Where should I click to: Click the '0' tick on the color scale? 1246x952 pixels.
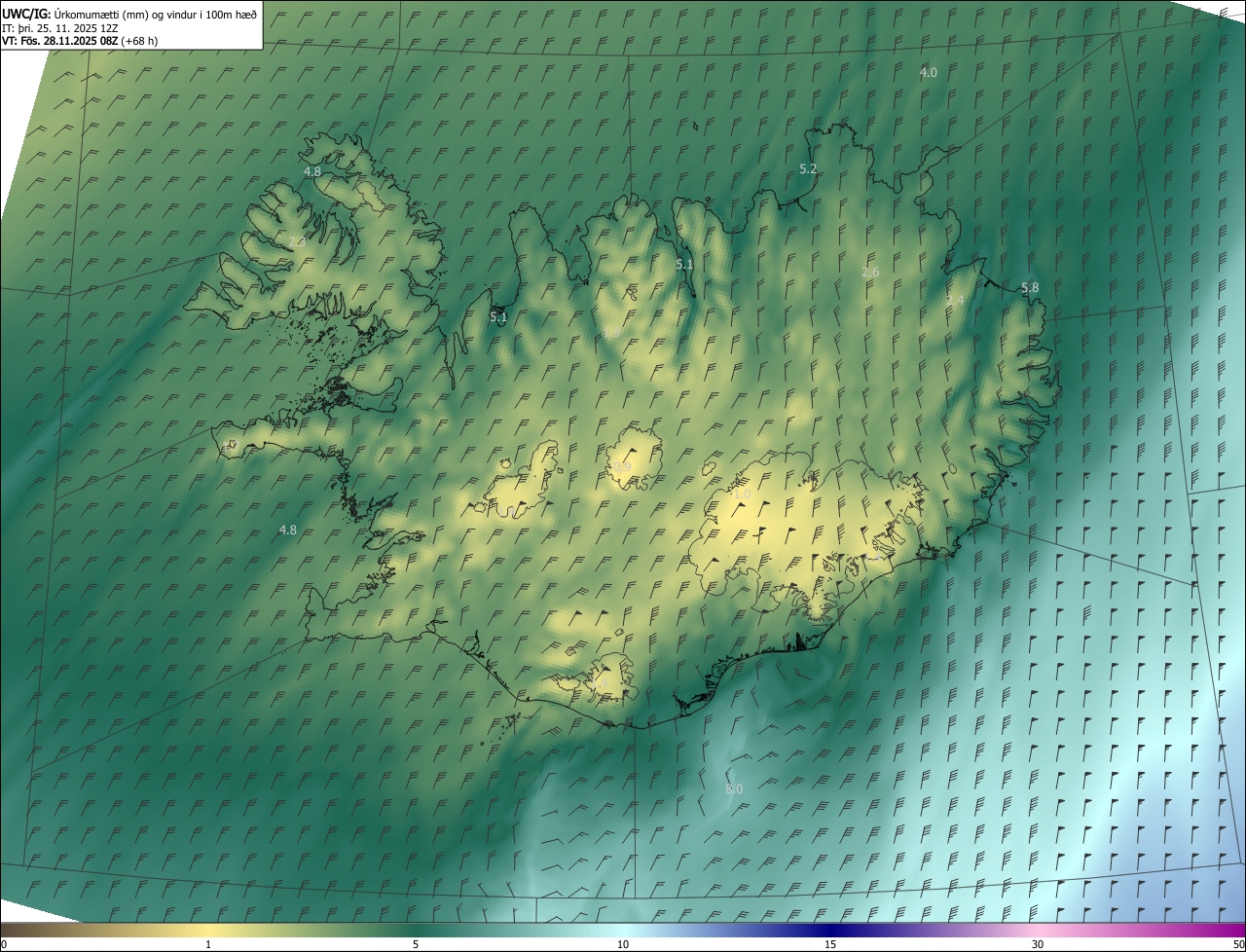[4, 945]
